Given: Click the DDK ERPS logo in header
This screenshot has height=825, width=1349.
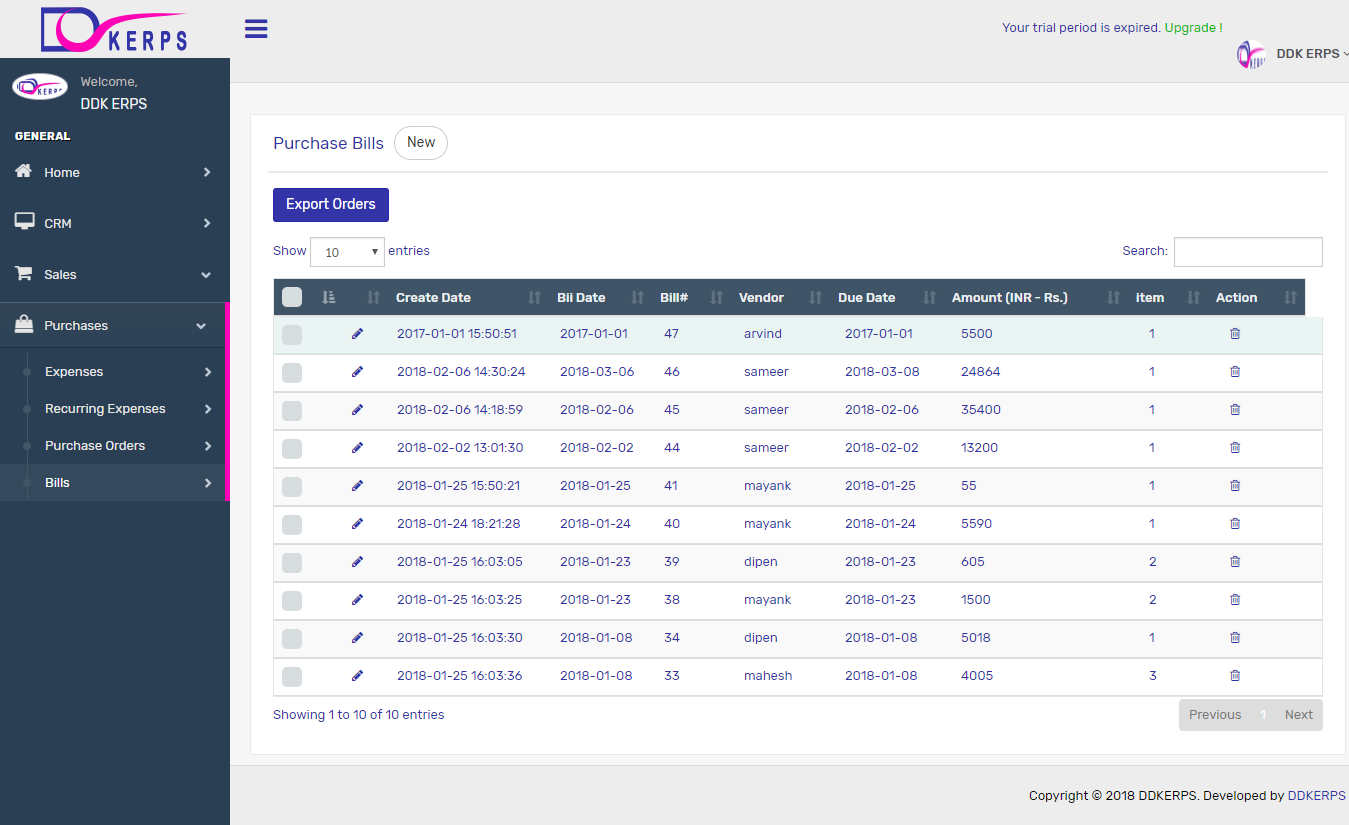Looking at the screenshot, I should (114, 30).
